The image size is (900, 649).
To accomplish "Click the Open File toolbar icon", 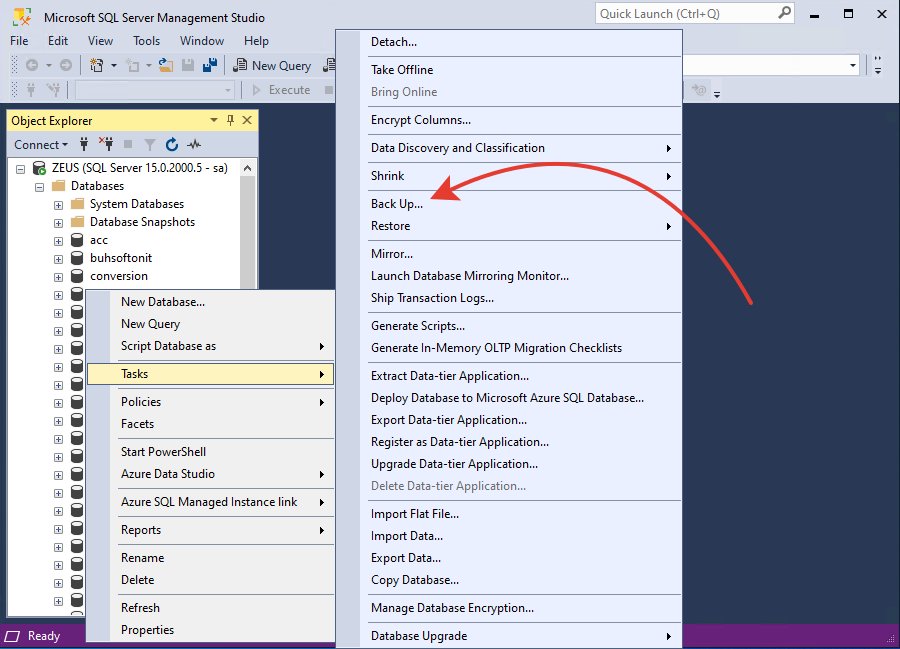I will (x=163, y=65).
